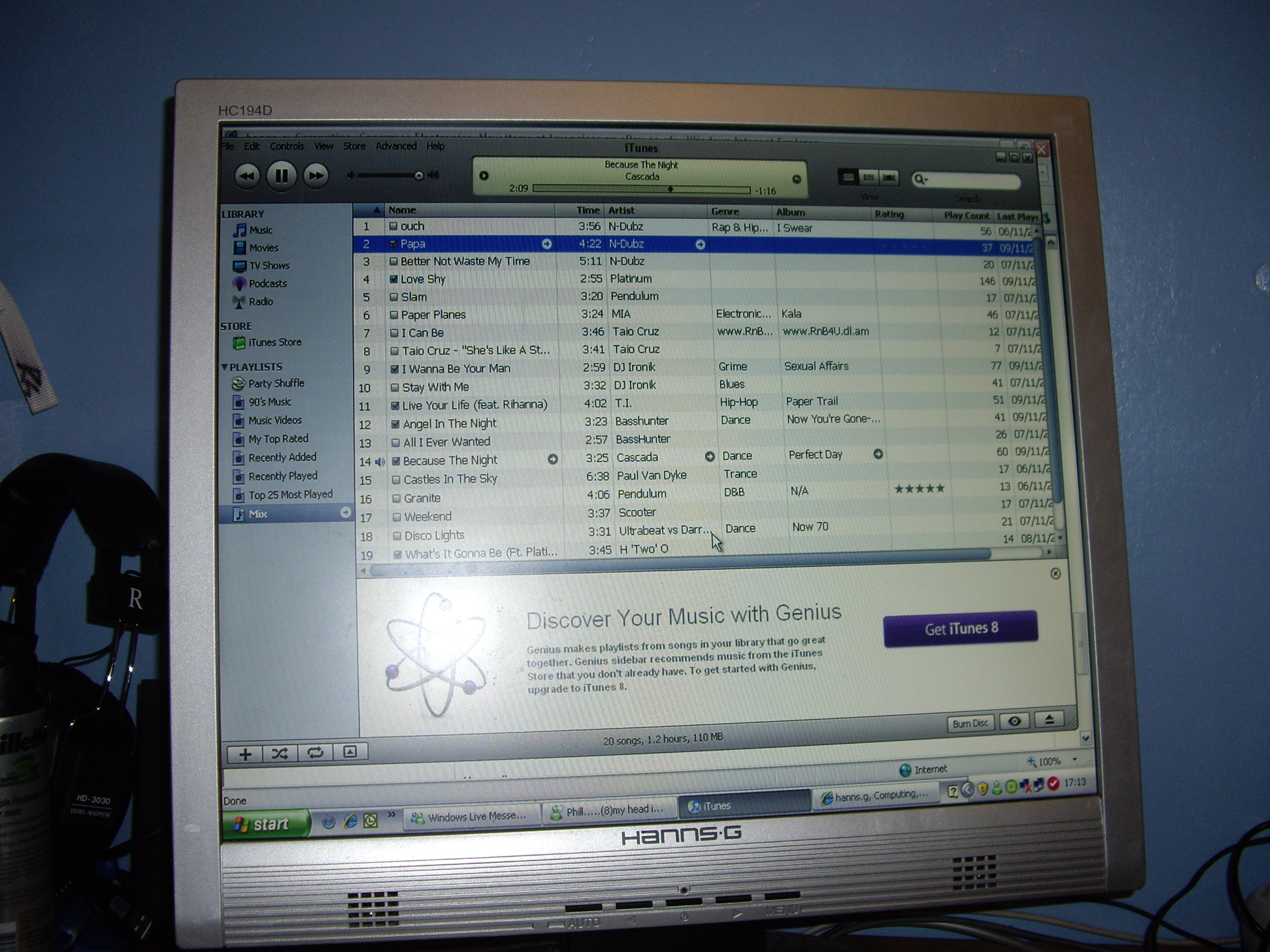Open the Advanced menu

[396, 147]
